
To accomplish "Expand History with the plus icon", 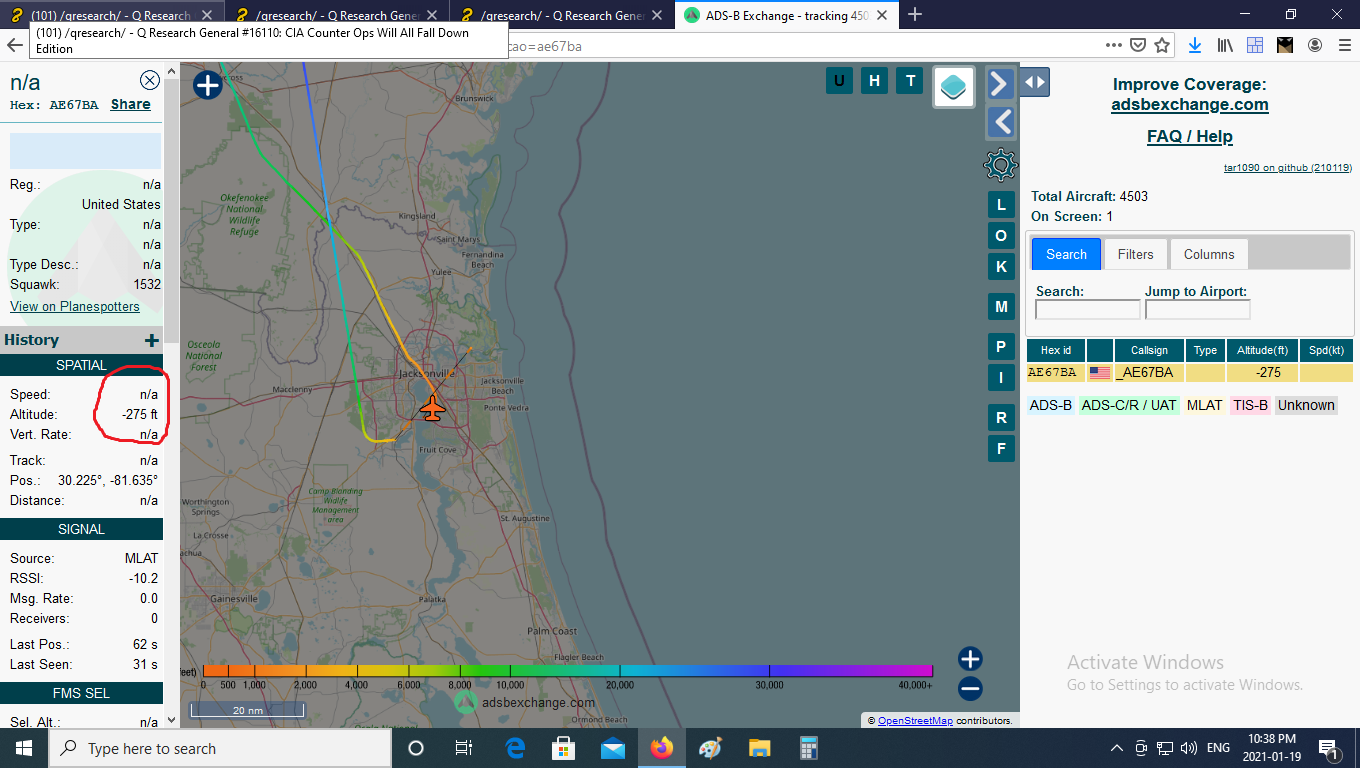I will (x=152, y=341).
